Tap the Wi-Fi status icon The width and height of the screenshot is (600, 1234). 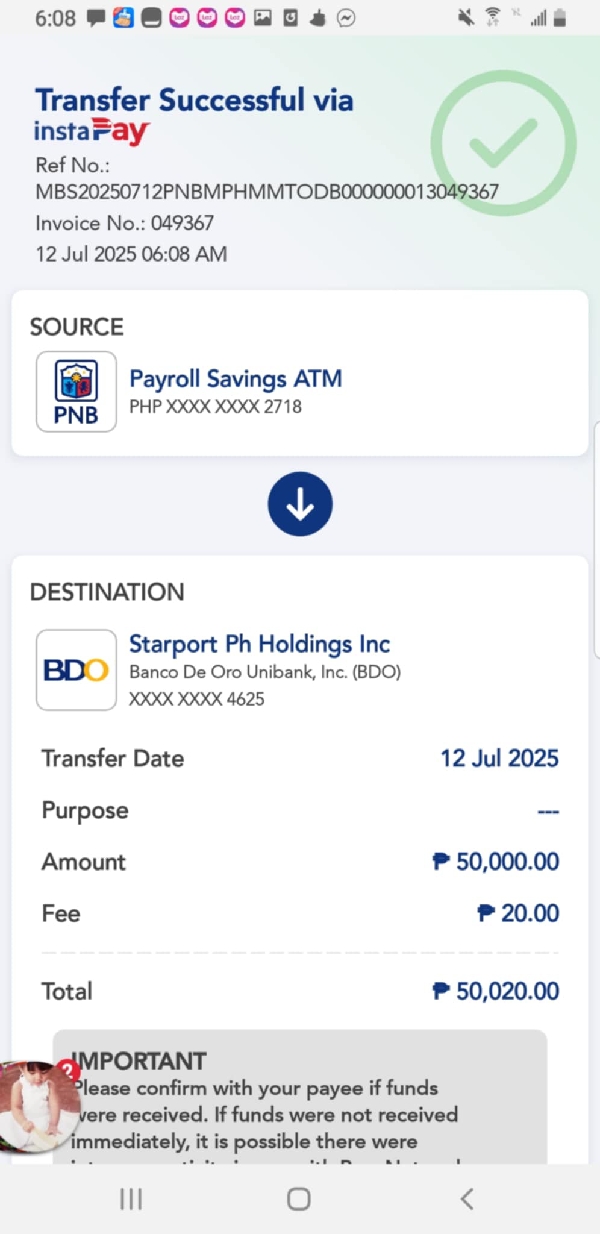point(492,17)
